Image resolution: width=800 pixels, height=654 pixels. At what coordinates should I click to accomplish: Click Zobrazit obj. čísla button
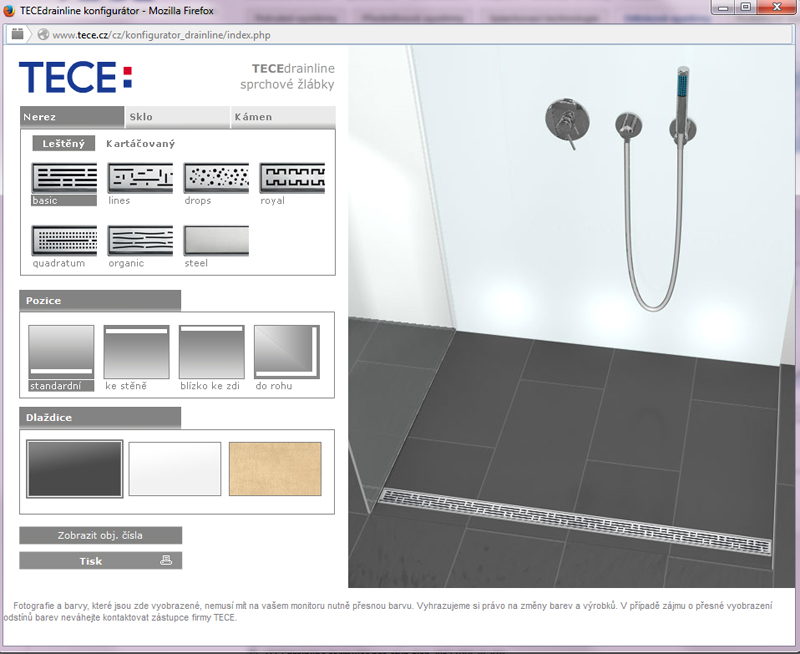pos(100,535)
